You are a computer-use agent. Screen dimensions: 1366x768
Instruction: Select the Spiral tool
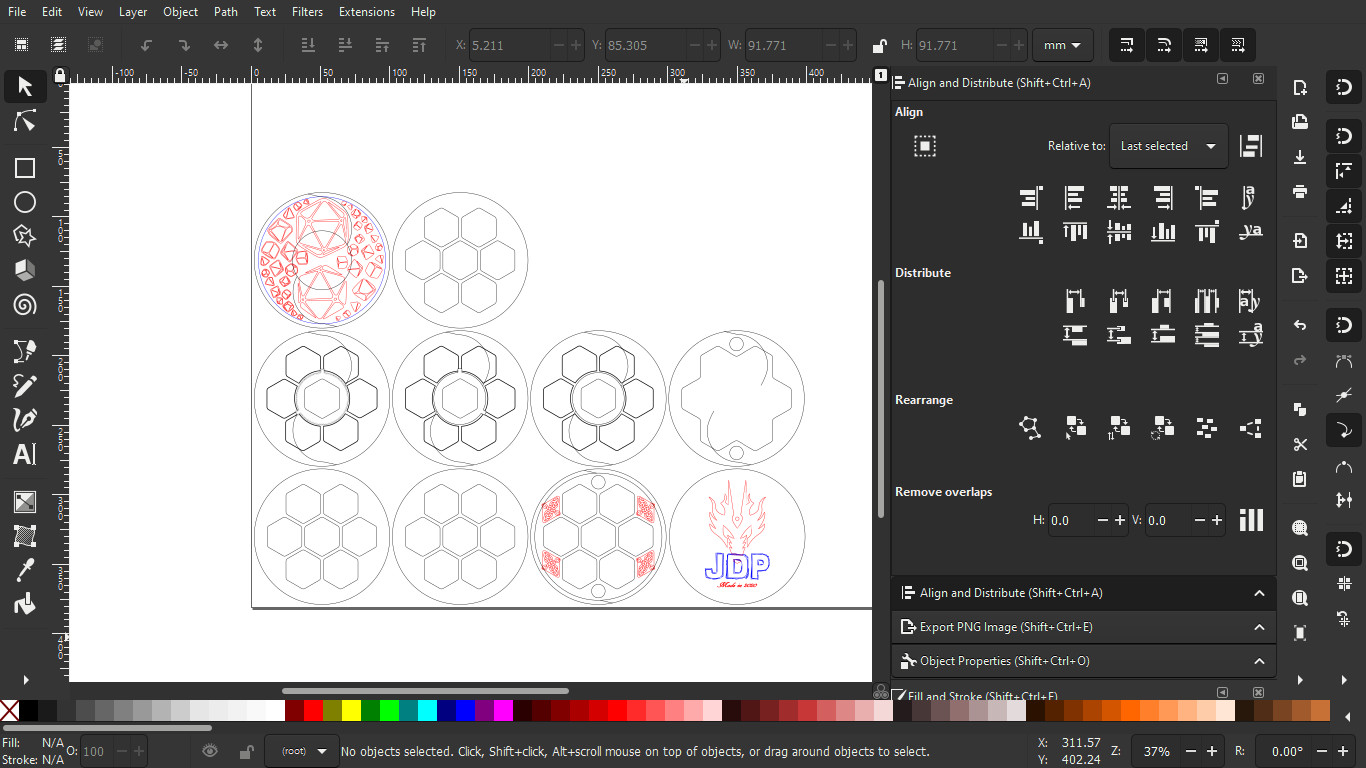coord(25,303)
